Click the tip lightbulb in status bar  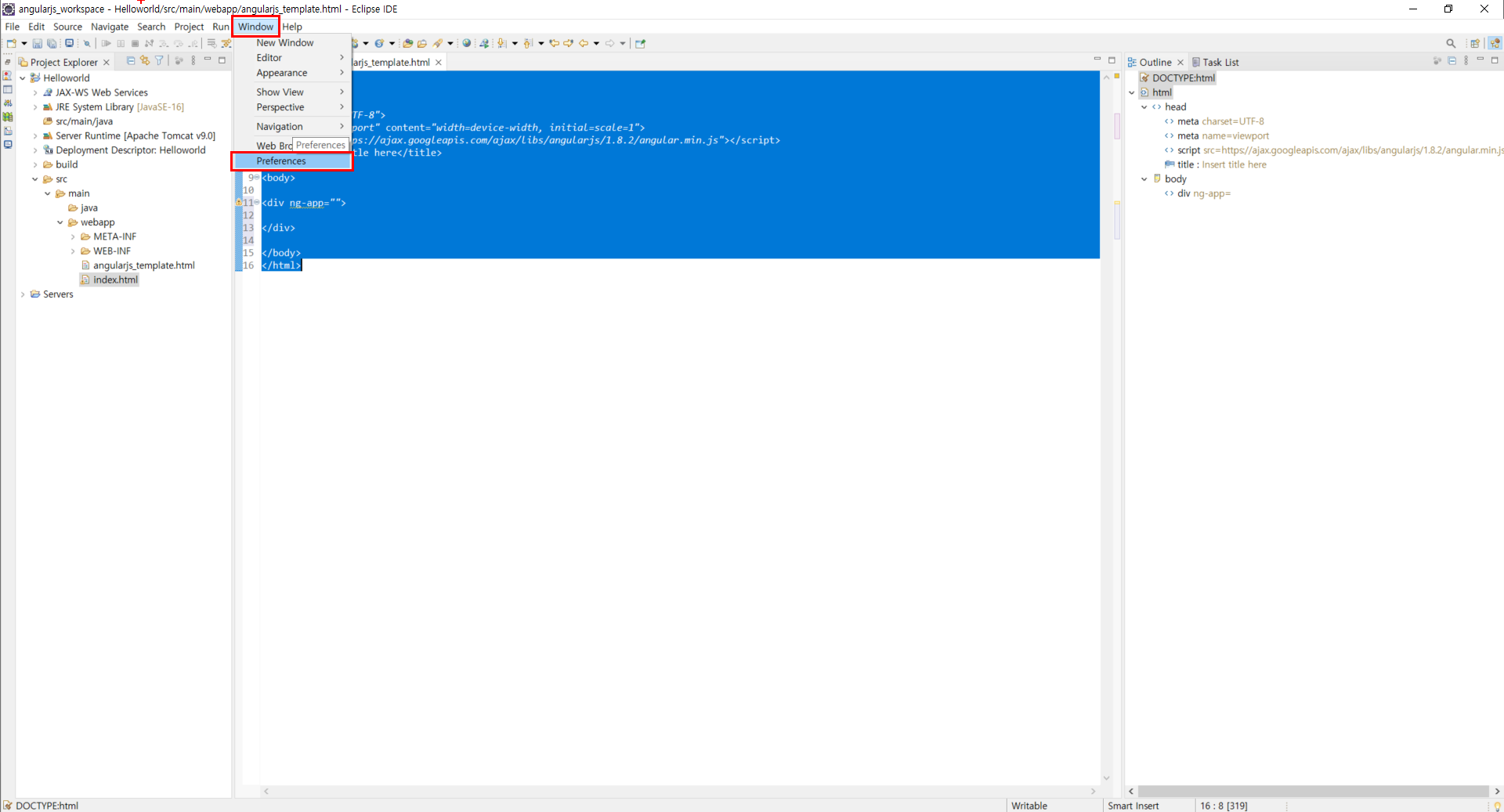tap(1497, 806)
